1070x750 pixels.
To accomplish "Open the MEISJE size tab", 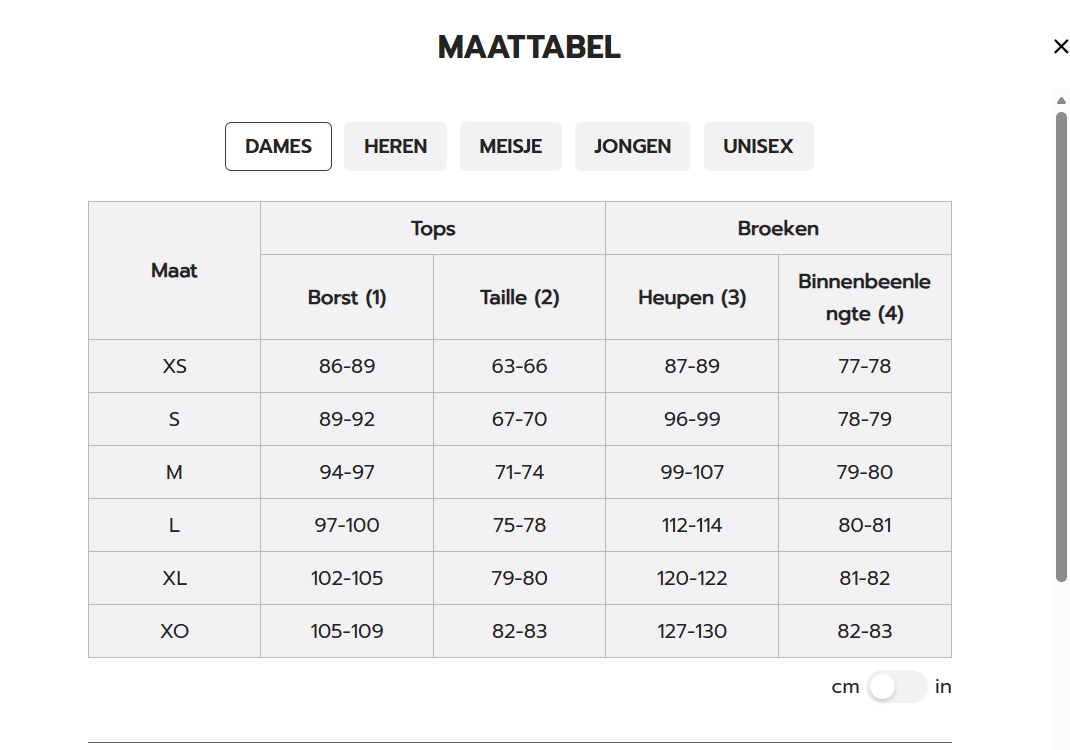I will point(510,146).
